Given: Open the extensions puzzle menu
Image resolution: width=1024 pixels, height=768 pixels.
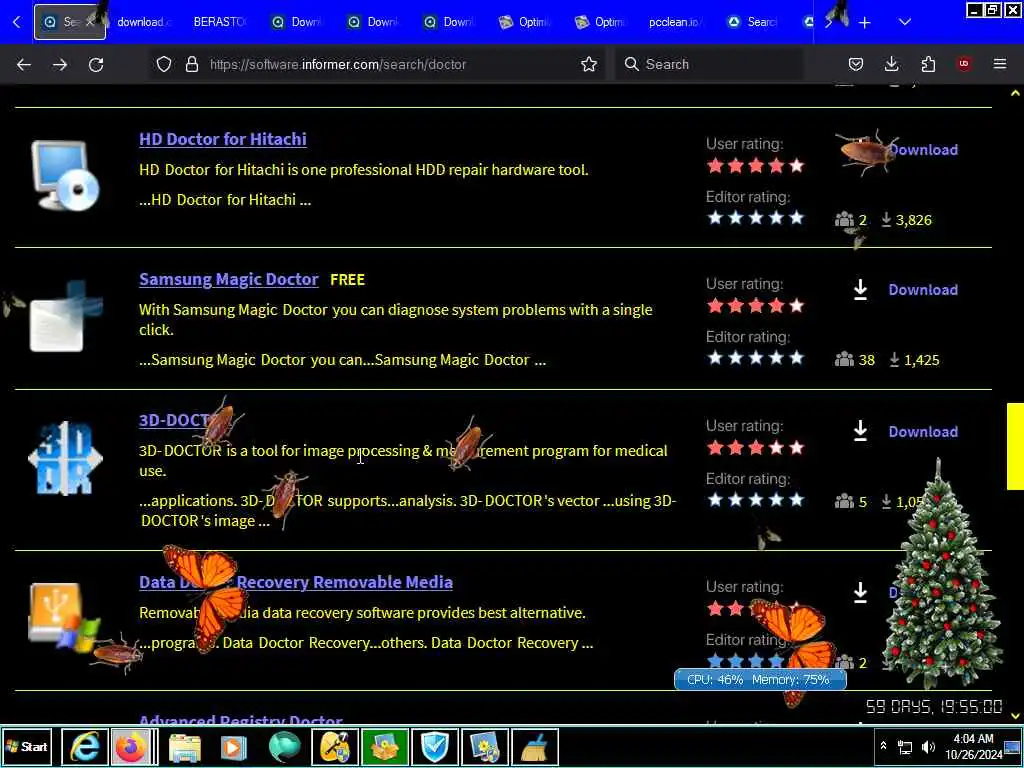Looking at the screenshot, I should (928, 64).
